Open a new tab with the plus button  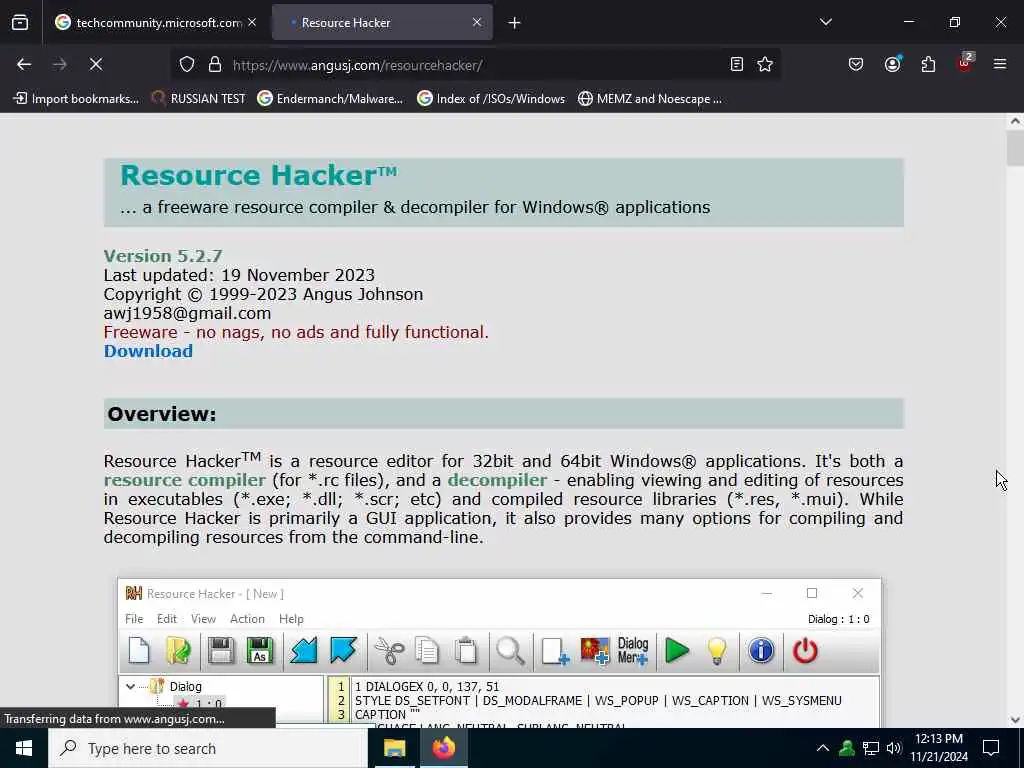click(514, 23)
